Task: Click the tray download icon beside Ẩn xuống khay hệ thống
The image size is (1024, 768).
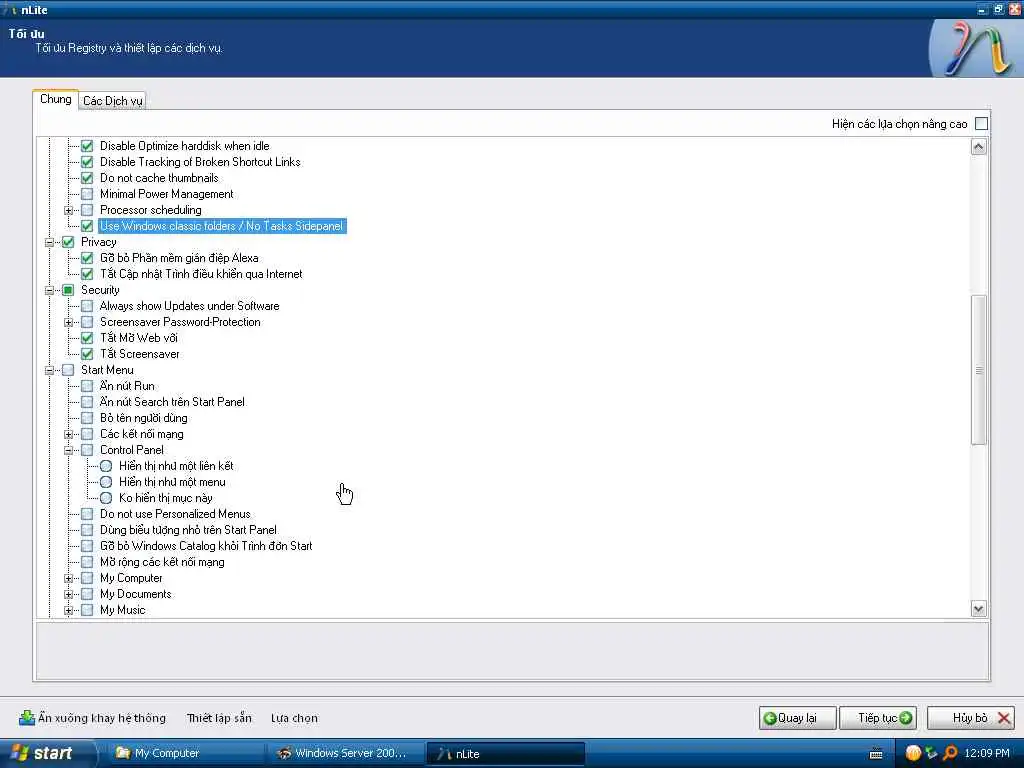Action: coord(27,718)
